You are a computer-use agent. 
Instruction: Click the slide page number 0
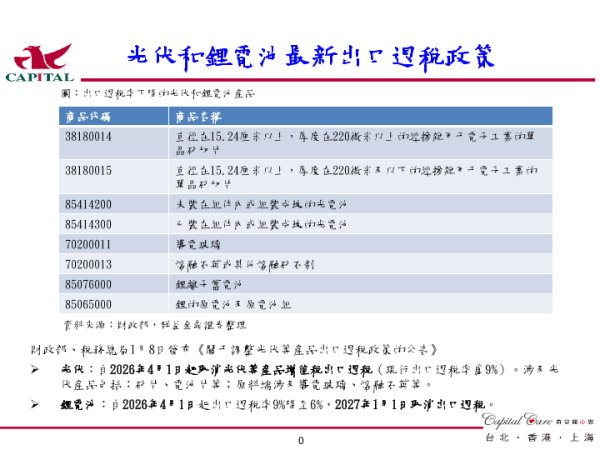coord(300,441)
